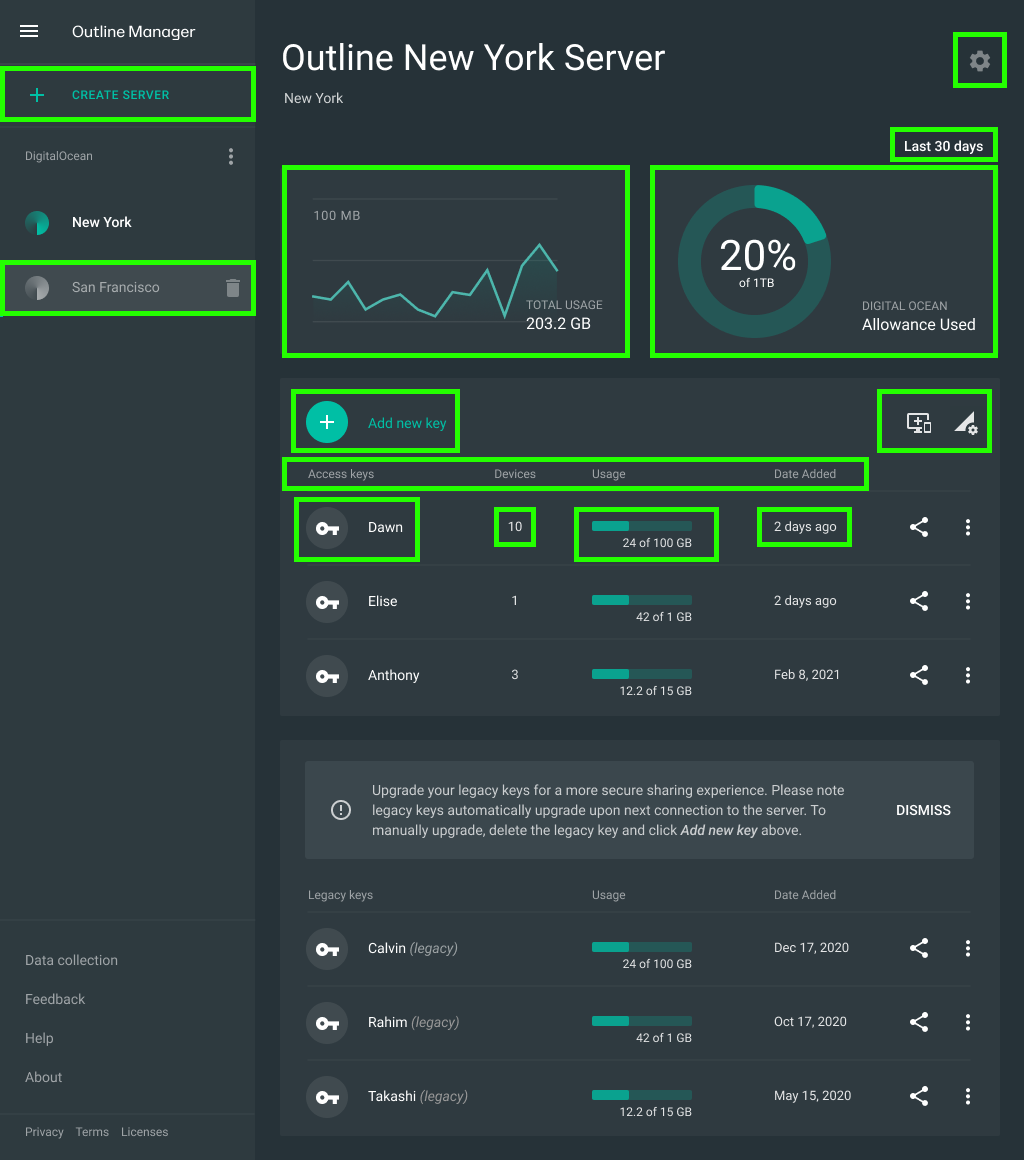The image size is (1024, 1160).
Task: Open server settings gear icon
Action: coord(979,61)
